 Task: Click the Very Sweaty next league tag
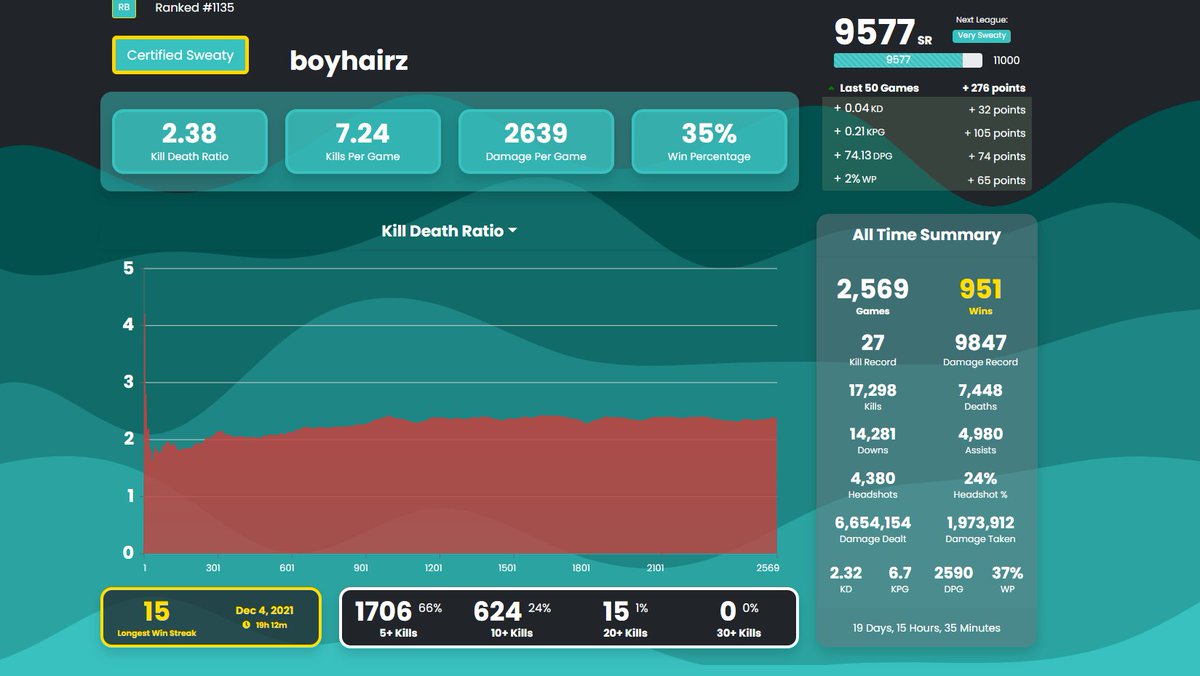(981, 35)
